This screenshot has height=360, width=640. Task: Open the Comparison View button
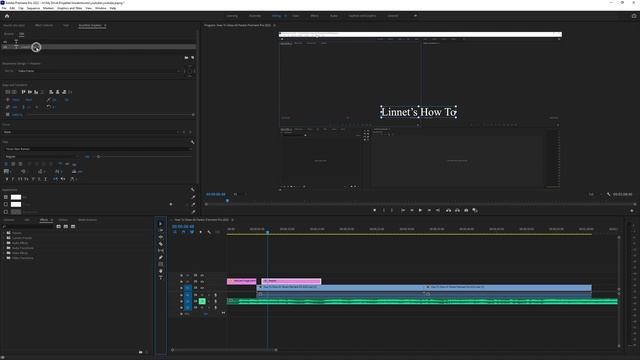click(x=475, y=210)
